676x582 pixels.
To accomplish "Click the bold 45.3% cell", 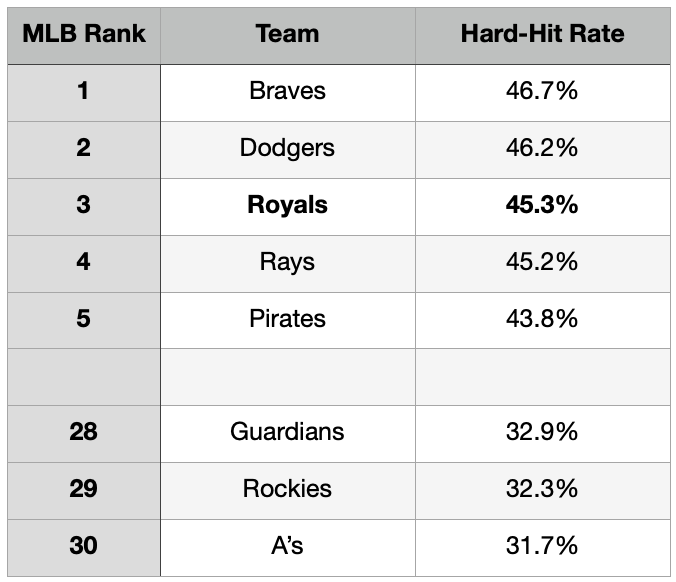I will click(x=542, y=205).
